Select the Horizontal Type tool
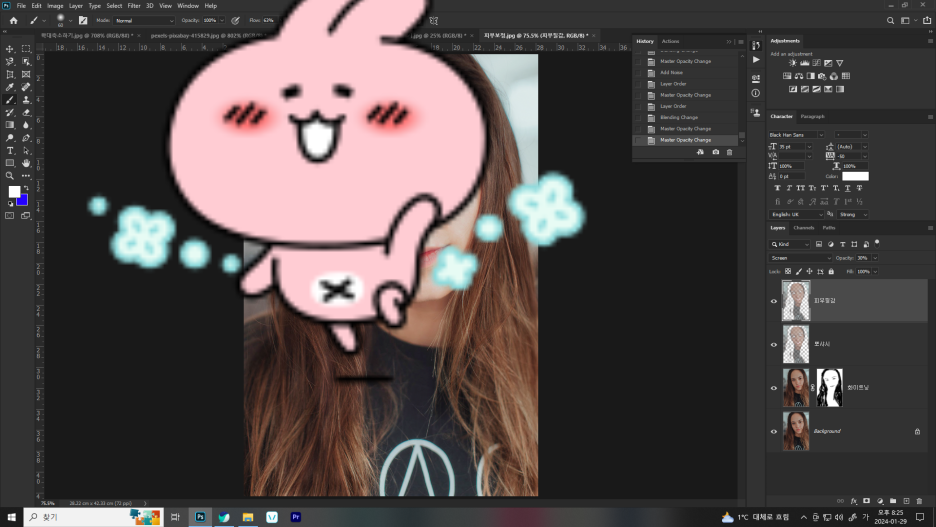 point(10,150)
